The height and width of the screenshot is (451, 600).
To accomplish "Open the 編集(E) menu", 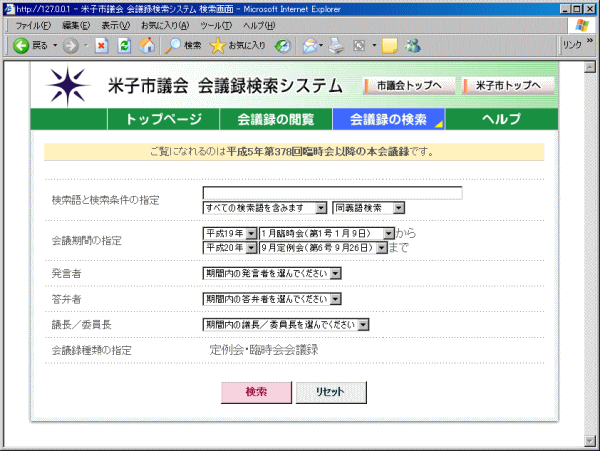I will coord(76,26).
